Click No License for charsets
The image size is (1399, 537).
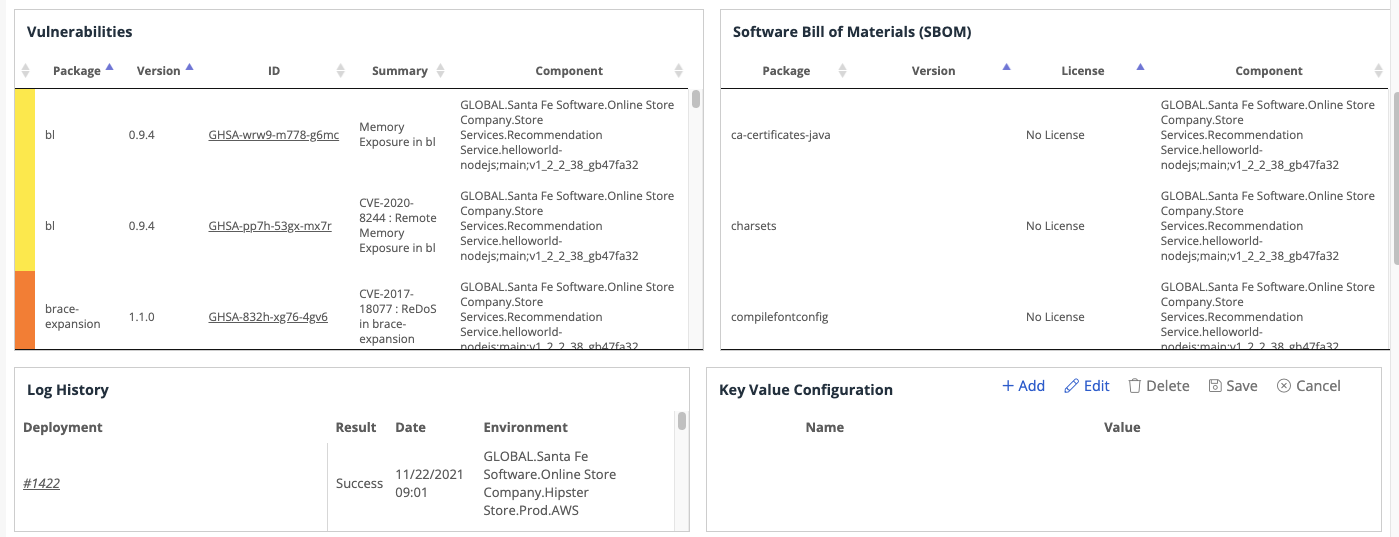tap(1055, 226)
